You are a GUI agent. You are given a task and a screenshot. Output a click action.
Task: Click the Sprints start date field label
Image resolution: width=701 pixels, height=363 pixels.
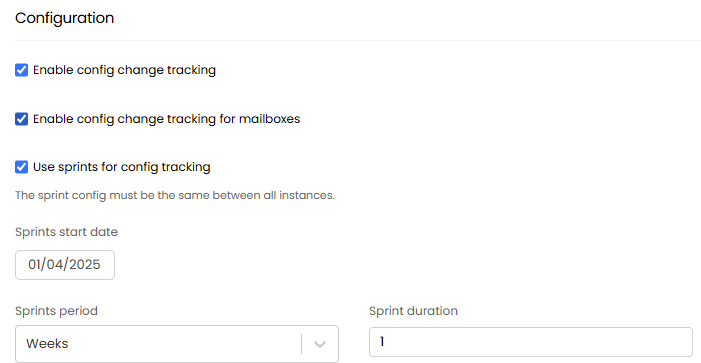click(67, 232)
